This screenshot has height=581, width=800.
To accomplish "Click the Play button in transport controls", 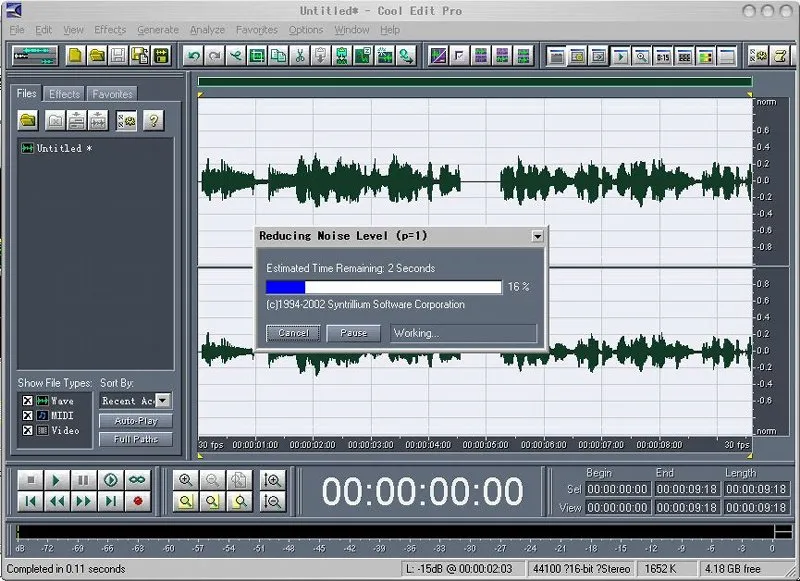I will pos(57,480).
